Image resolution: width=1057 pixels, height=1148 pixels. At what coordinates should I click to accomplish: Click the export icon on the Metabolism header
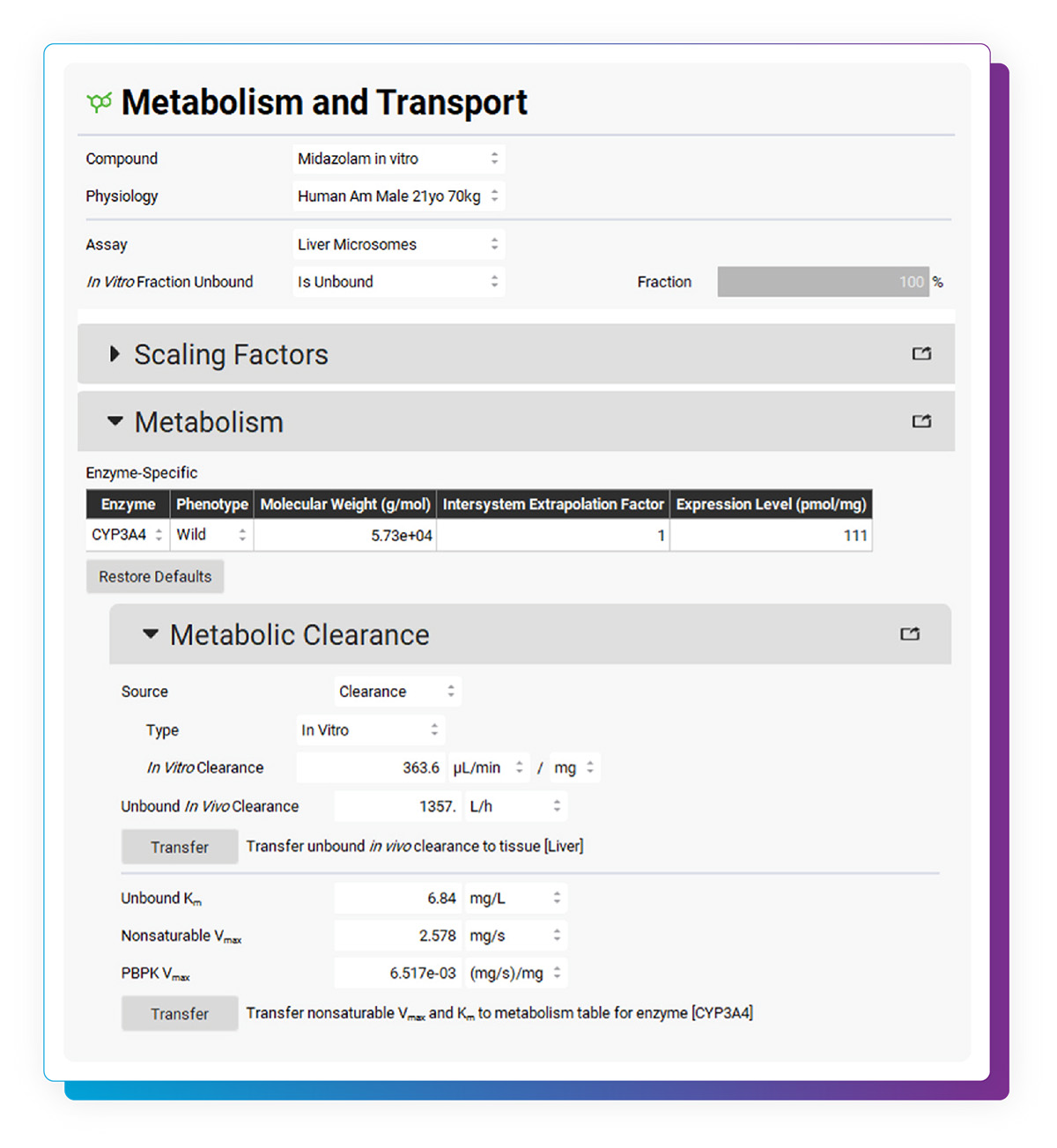coord(921,421)
